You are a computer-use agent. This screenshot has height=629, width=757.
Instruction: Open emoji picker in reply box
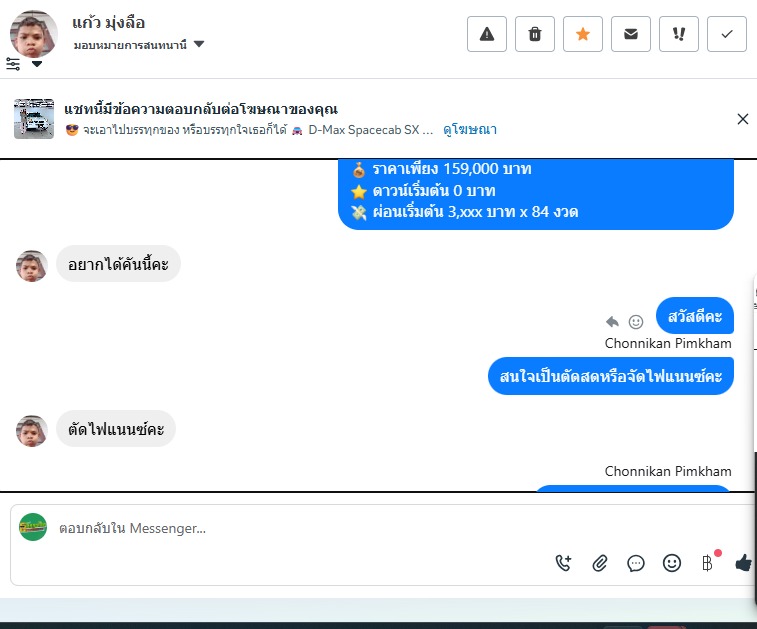[672, 563]
